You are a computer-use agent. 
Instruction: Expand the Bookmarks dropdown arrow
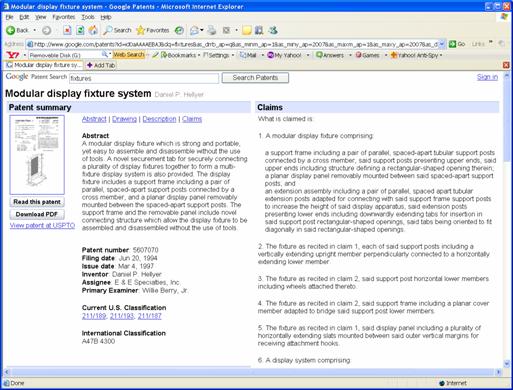click(199, 55)
